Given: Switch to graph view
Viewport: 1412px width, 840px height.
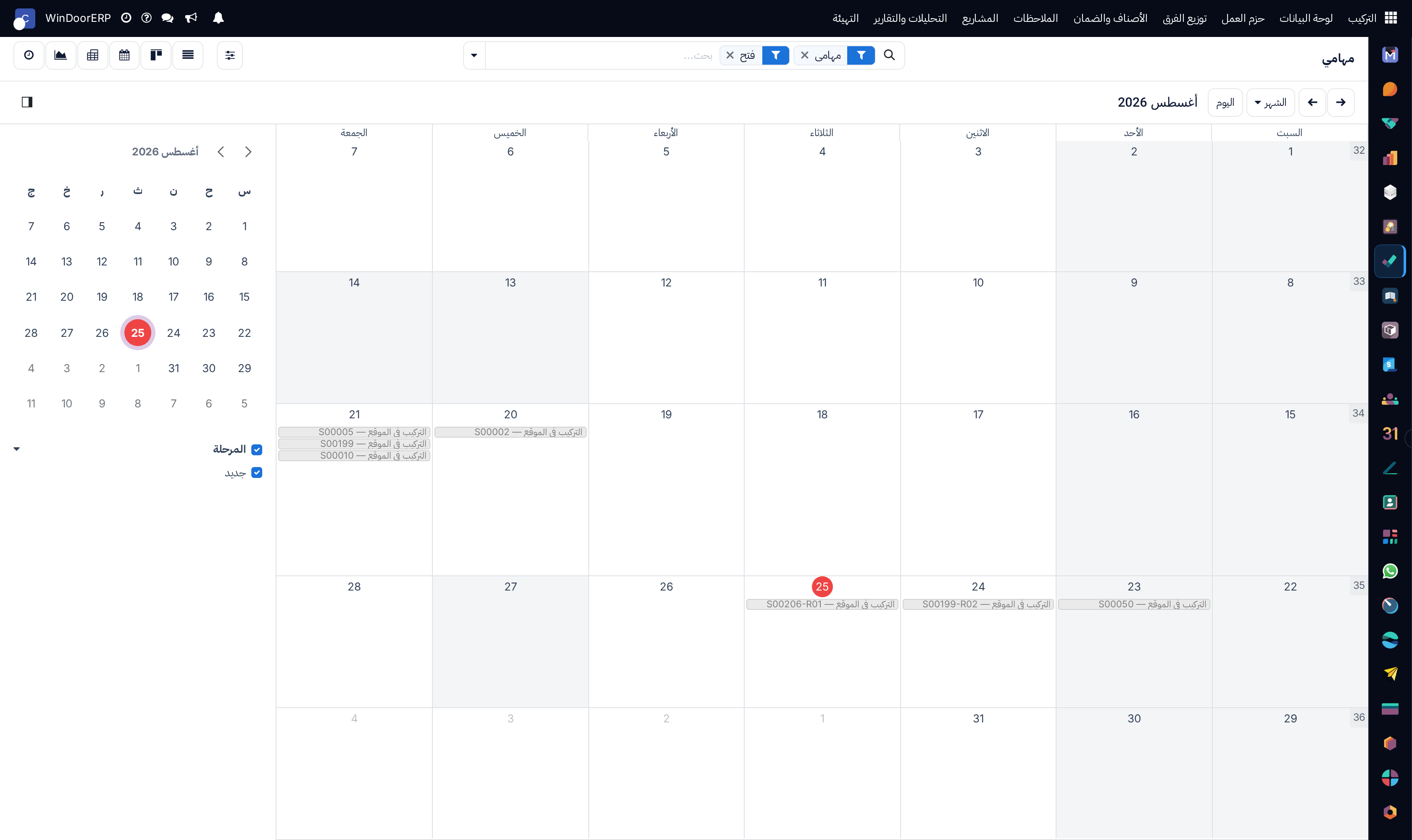Looking at the screenshot, I should [x=61, y=55].
